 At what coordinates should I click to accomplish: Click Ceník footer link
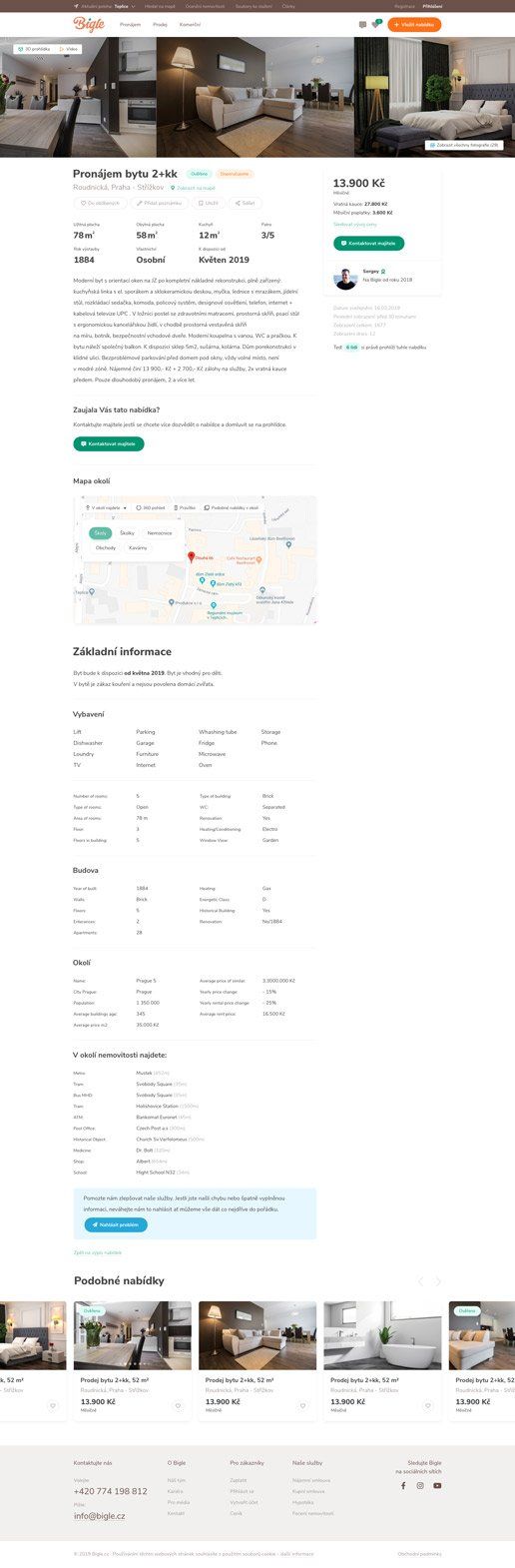[x=236, y=1513]
